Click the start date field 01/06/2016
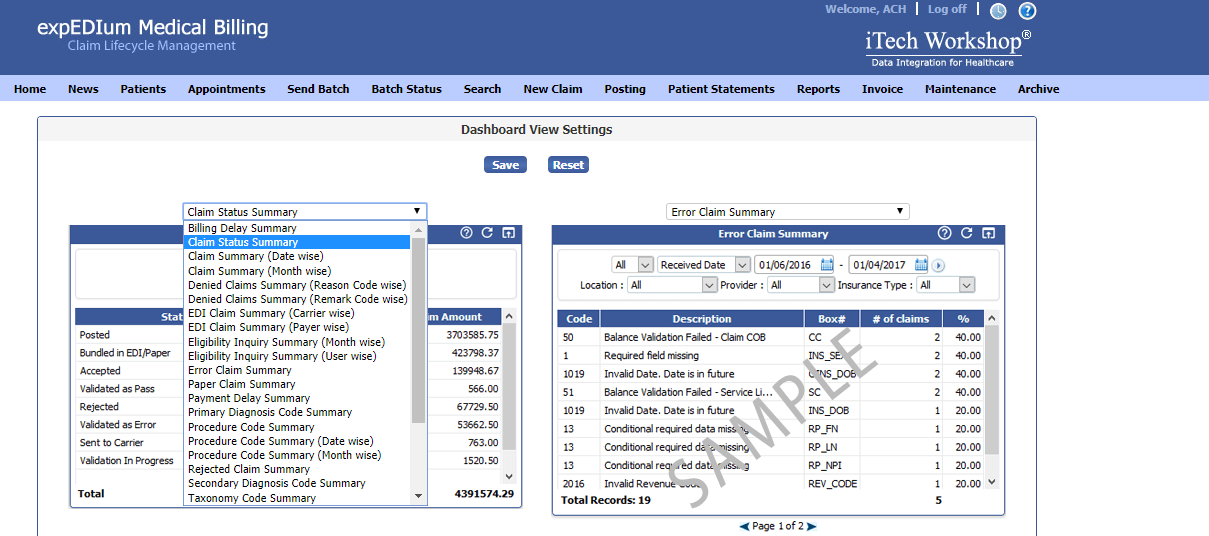 pos(787,265)
